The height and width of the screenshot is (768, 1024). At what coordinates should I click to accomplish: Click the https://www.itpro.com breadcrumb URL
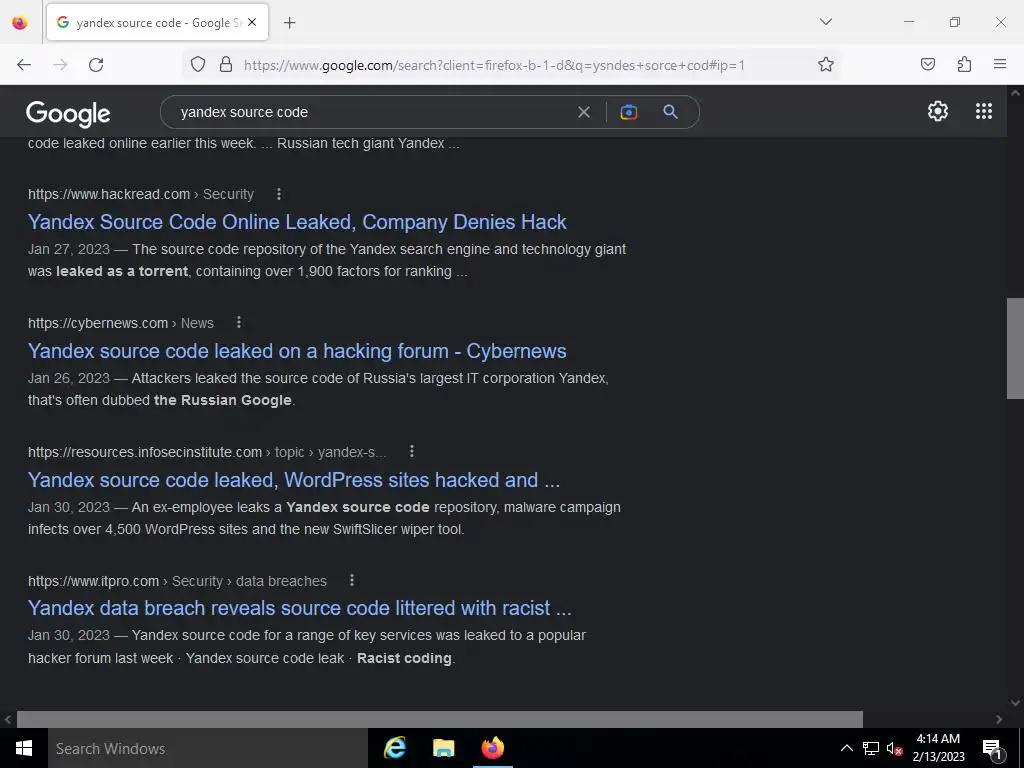pos(177,581)
